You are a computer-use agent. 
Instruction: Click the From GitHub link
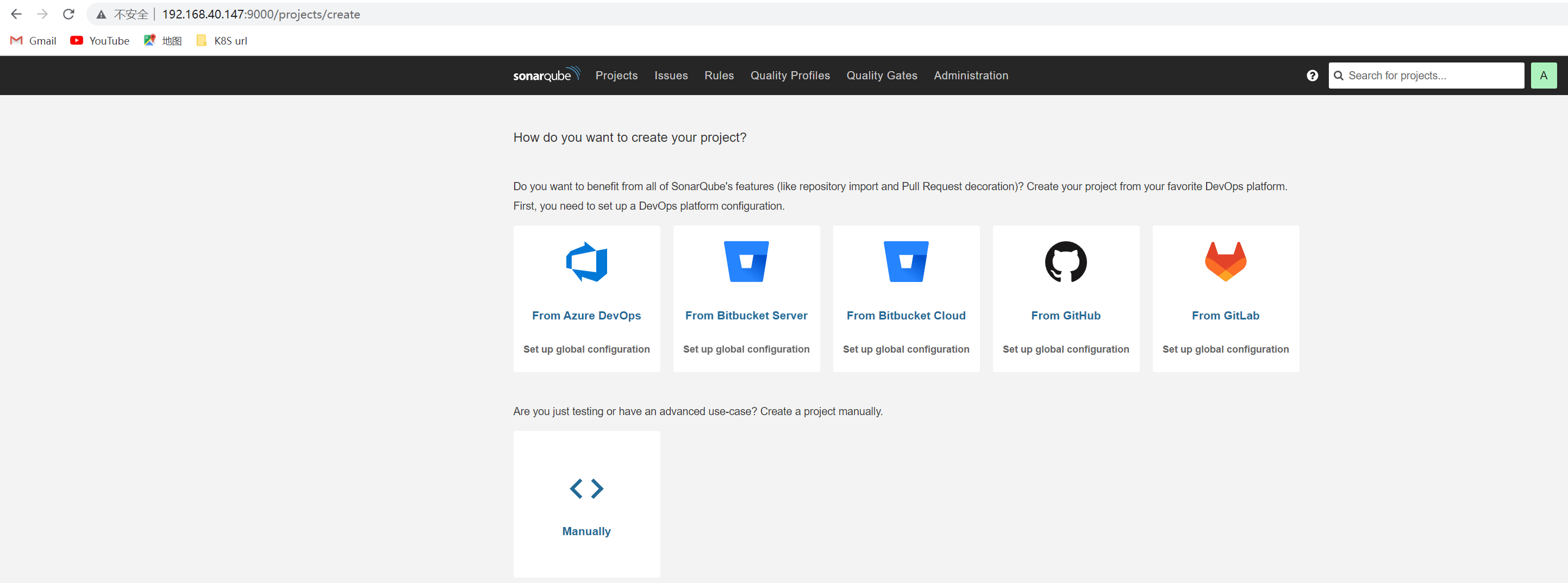[x=1065, y=315]
